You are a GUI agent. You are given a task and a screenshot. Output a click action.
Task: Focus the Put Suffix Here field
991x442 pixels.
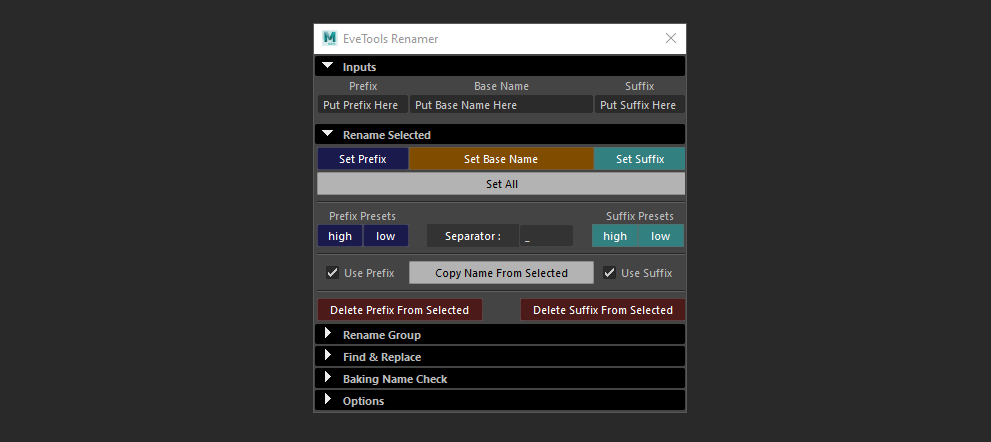(x=639, y=105)
